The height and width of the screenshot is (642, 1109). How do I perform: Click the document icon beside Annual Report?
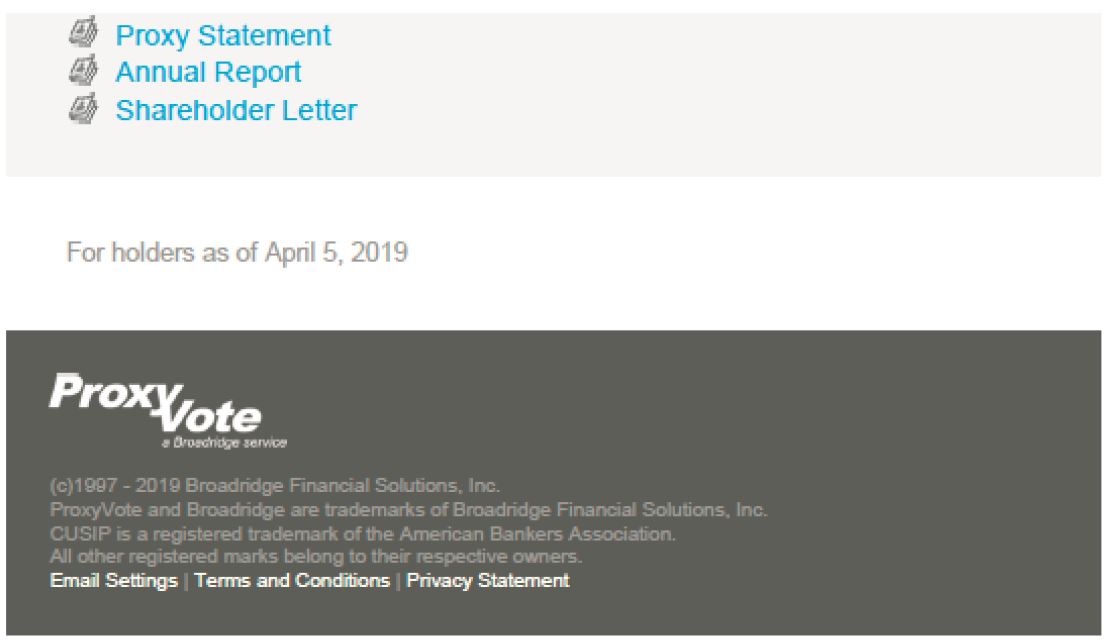(x=83, y=72)
